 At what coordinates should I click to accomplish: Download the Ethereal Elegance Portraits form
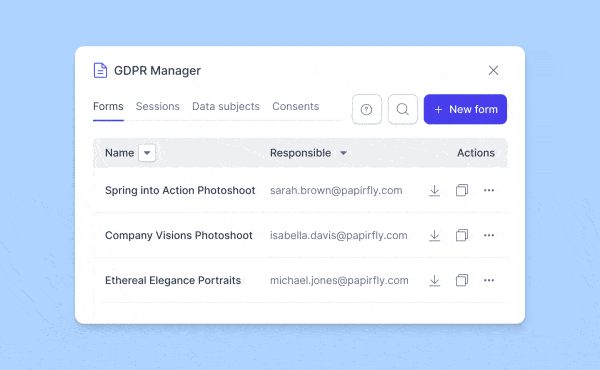click(434, 280)
